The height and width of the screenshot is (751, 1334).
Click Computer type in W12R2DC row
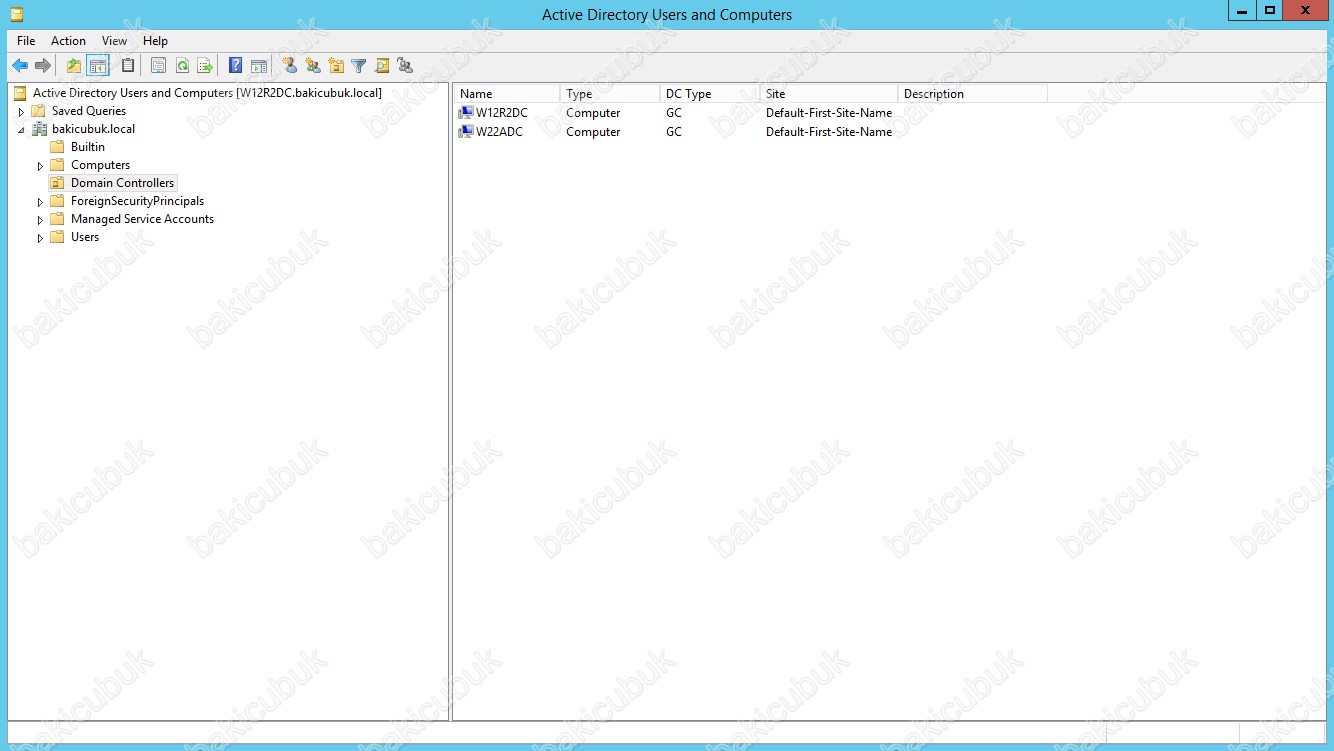pos(593,113)
